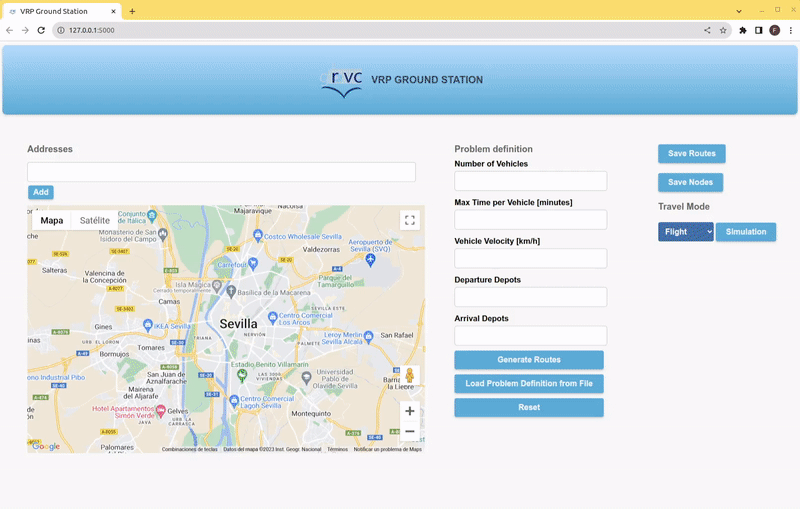Click the Carrefour shopping marker

253,264
